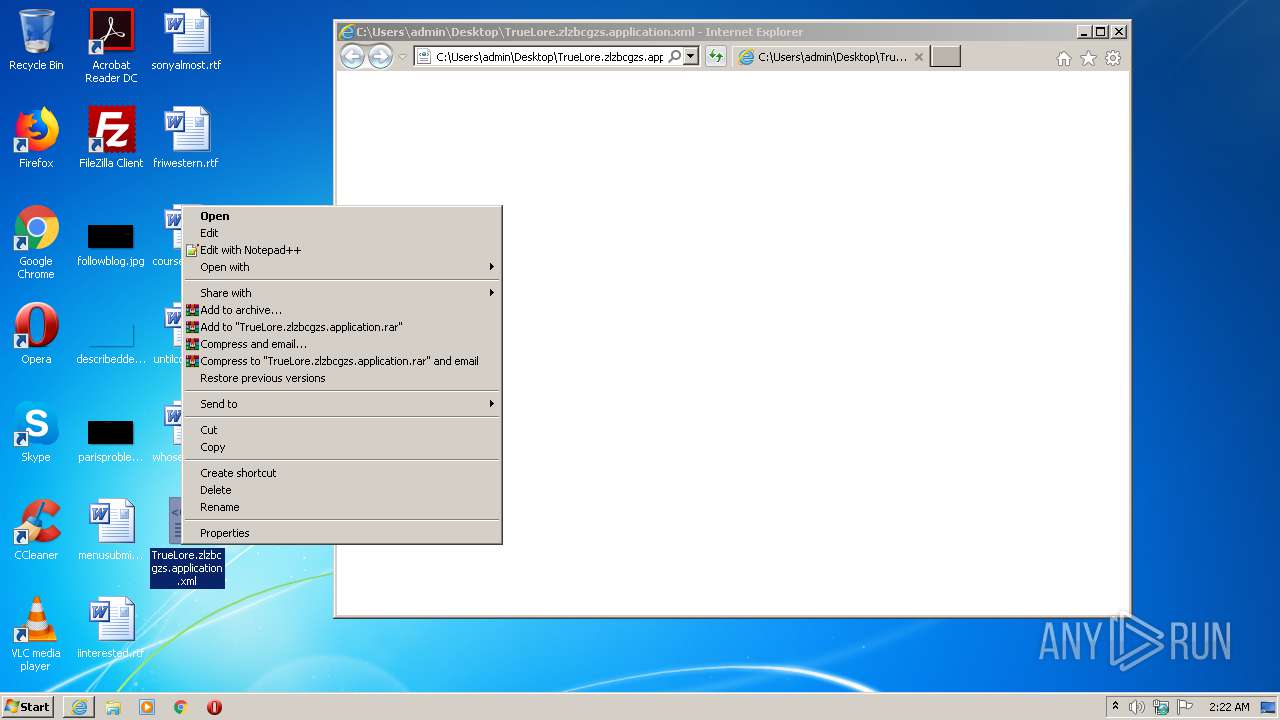Select the friwestern.rtf document icon

click(x=186, y=138)
